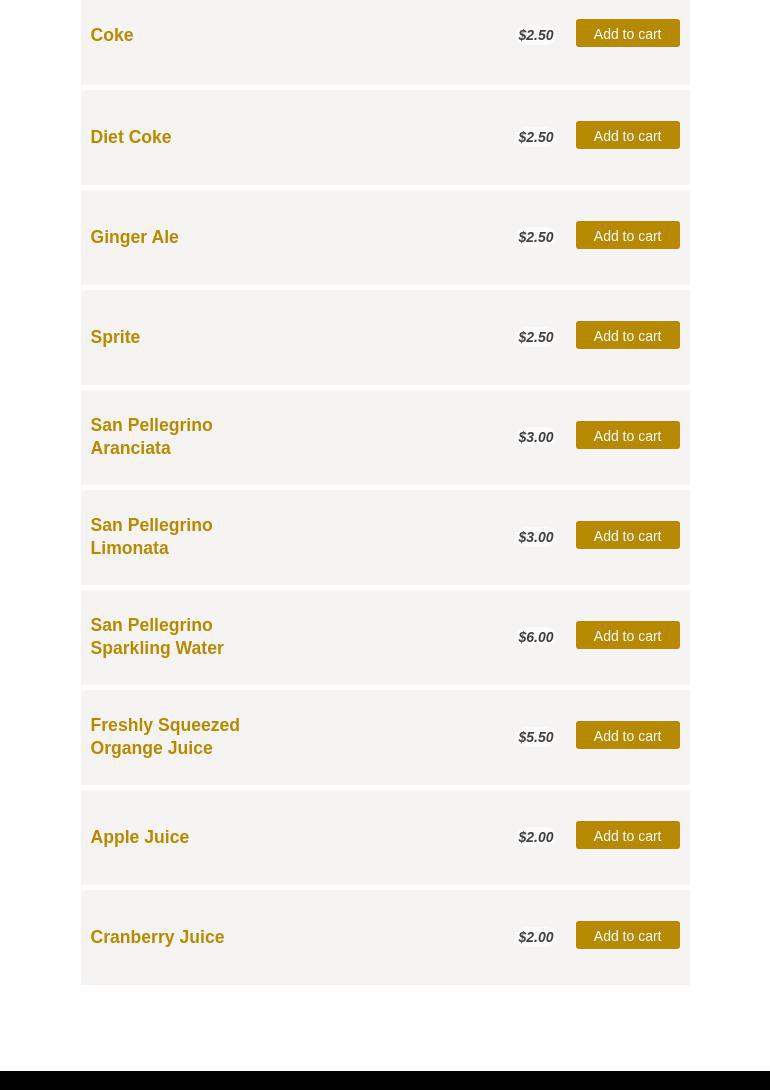770x1090 pixels.
Task: Open the Diet Coke item title
Action: click(131, 137)
